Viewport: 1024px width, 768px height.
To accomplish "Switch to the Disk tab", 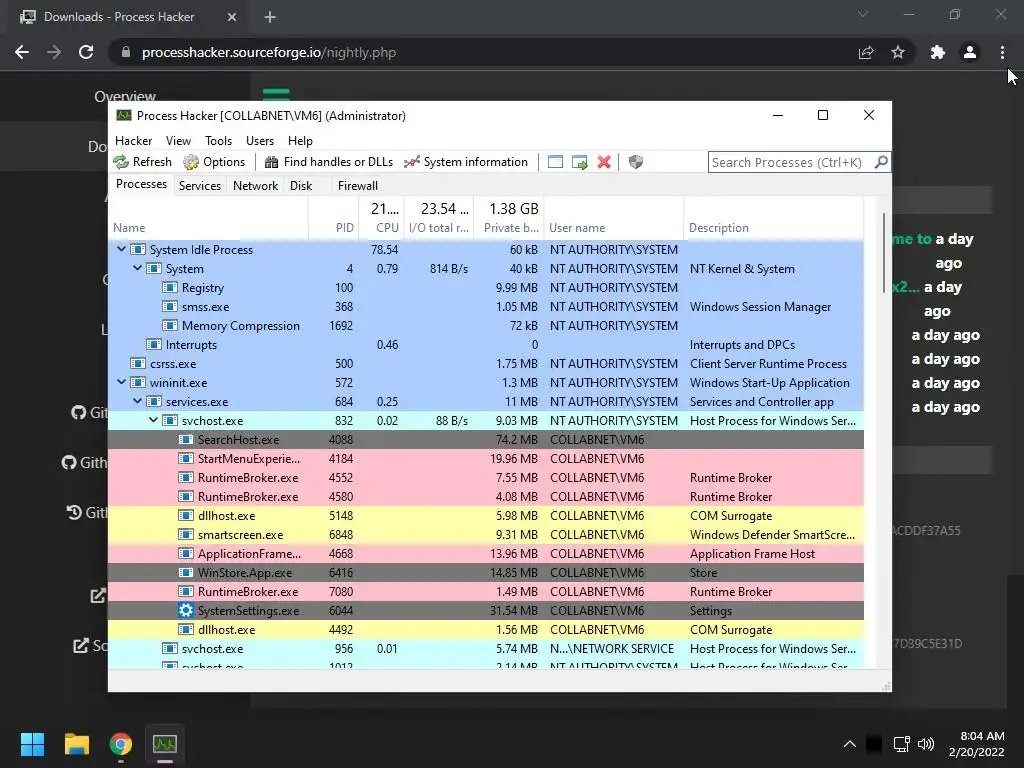I will [301, 185].
